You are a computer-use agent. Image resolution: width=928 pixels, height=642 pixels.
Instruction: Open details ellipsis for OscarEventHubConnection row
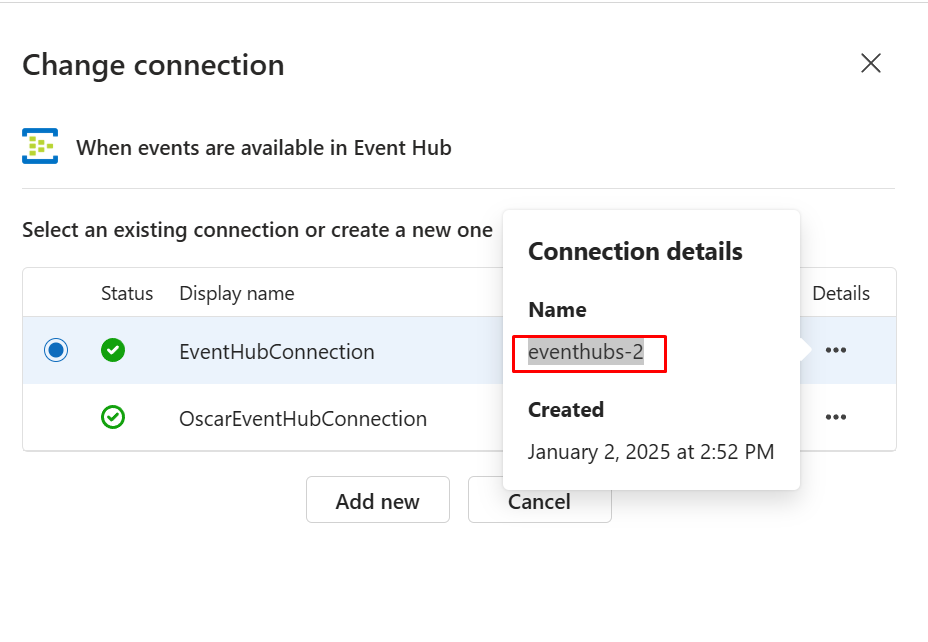(836, 417)
